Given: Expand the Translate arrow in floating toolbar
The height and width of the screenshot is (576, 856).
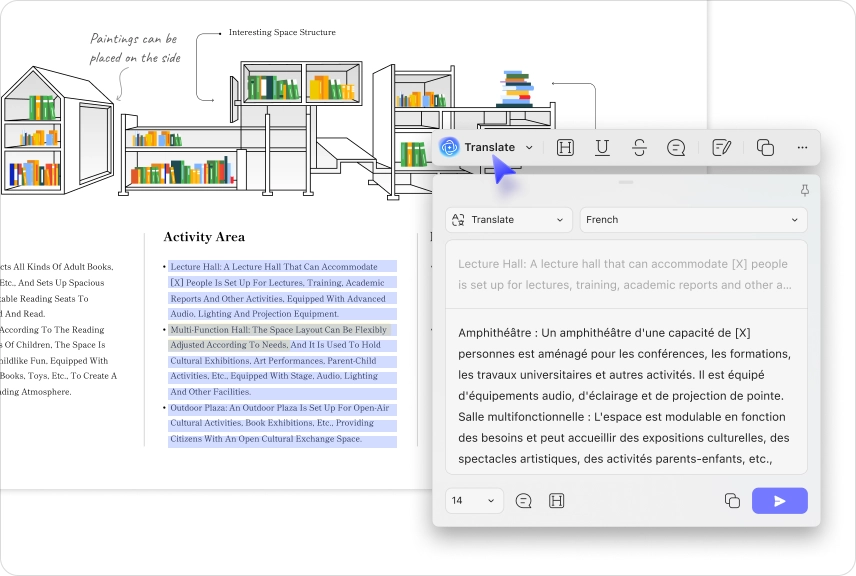Looking at the screenshot, I should pos(529,148).
